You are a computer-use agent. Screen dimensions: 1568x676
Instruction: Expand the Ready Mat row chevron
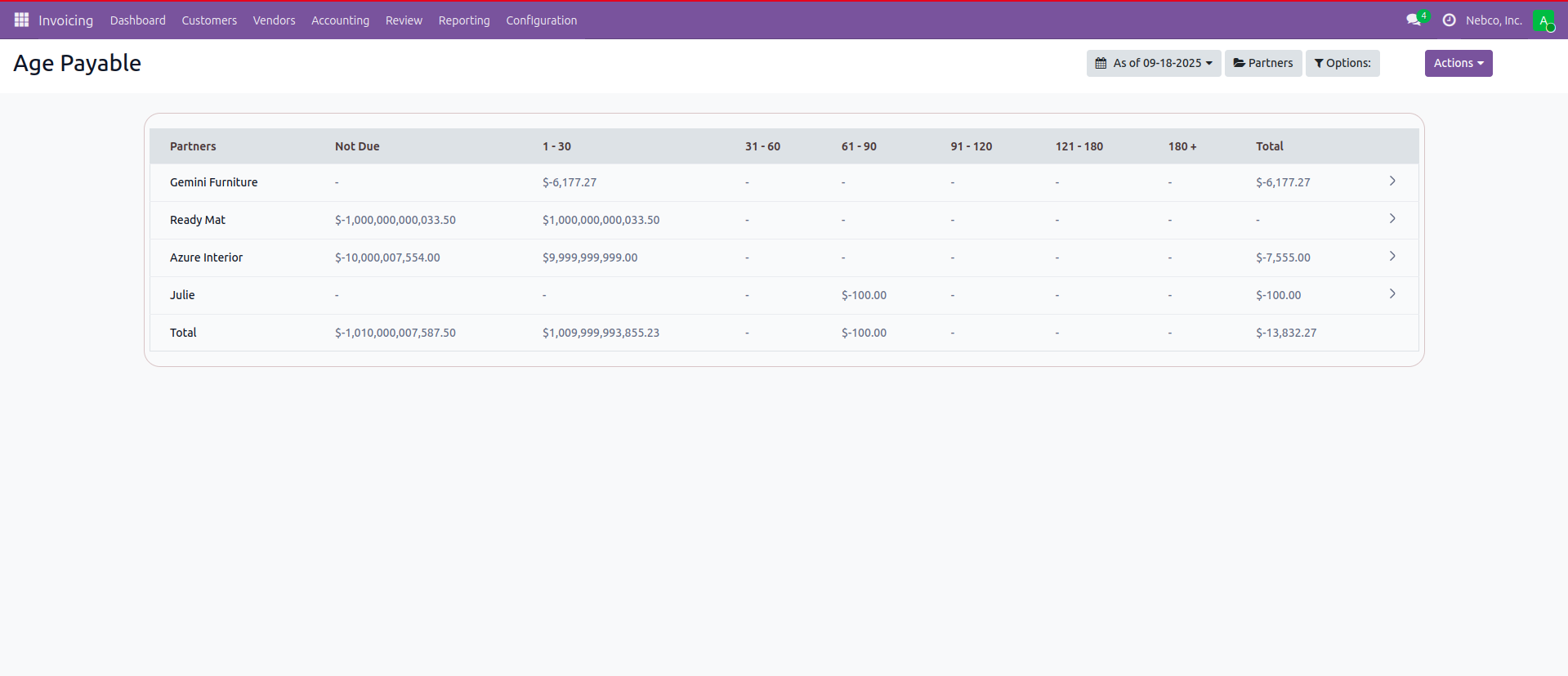click(1392, 219)
